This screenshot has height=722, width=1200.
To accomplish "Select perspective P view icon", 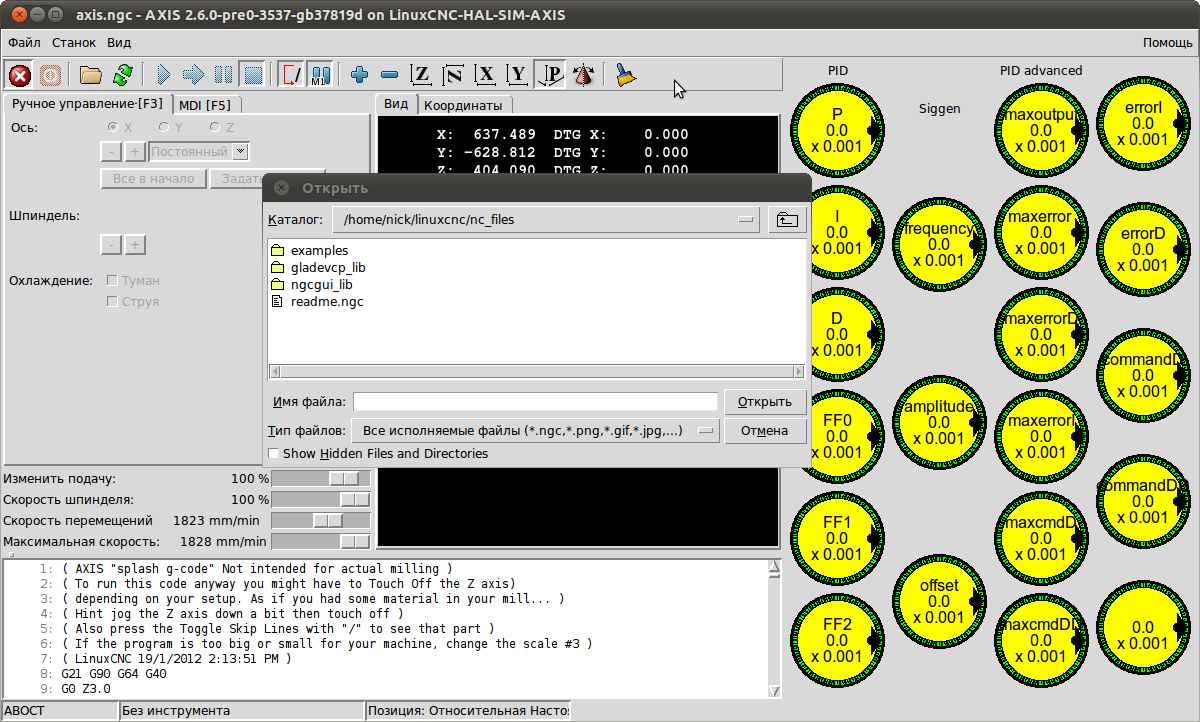I will (x=549, y=74).
